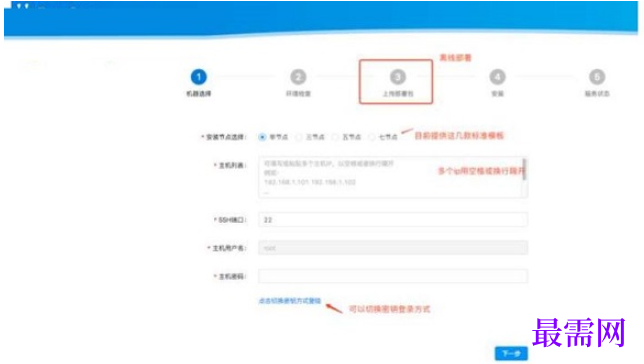Select the 七节点 seven-node radio option
This screenshot has width=644, height=364.
372,137
